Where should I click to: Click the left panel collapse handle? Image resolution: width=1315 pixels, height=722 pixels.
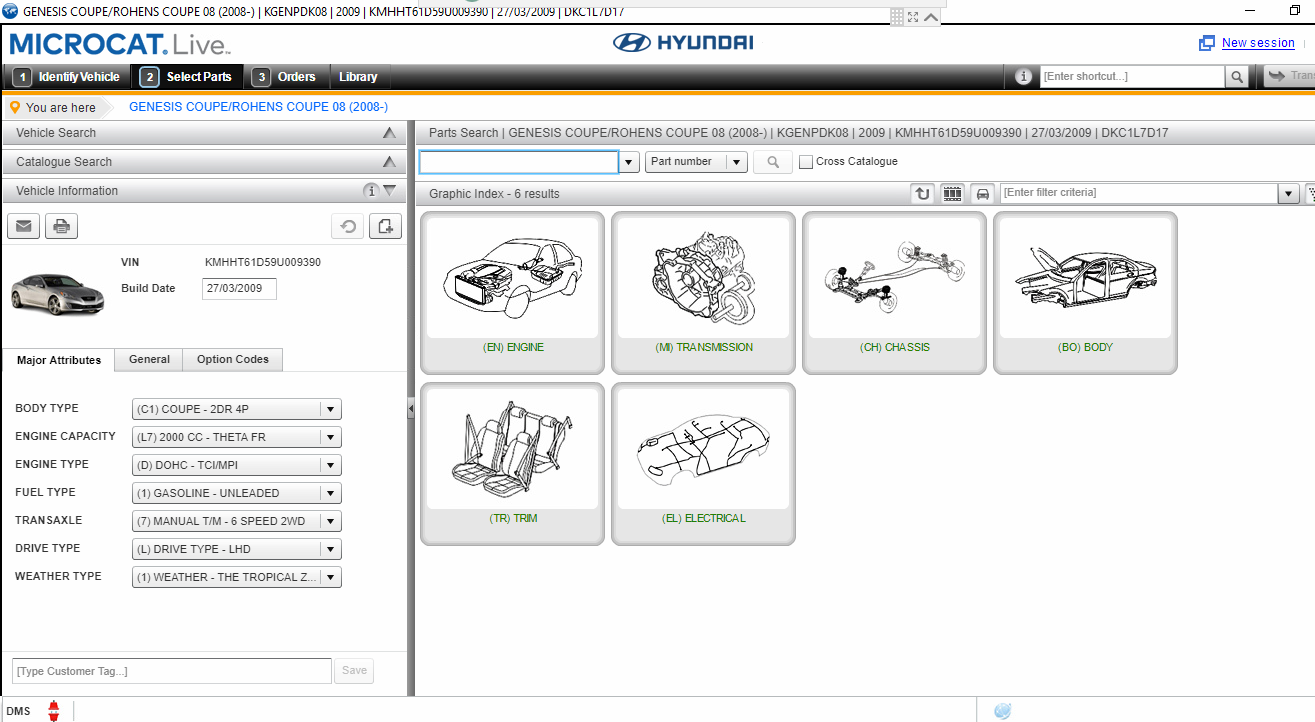[411, 408]
